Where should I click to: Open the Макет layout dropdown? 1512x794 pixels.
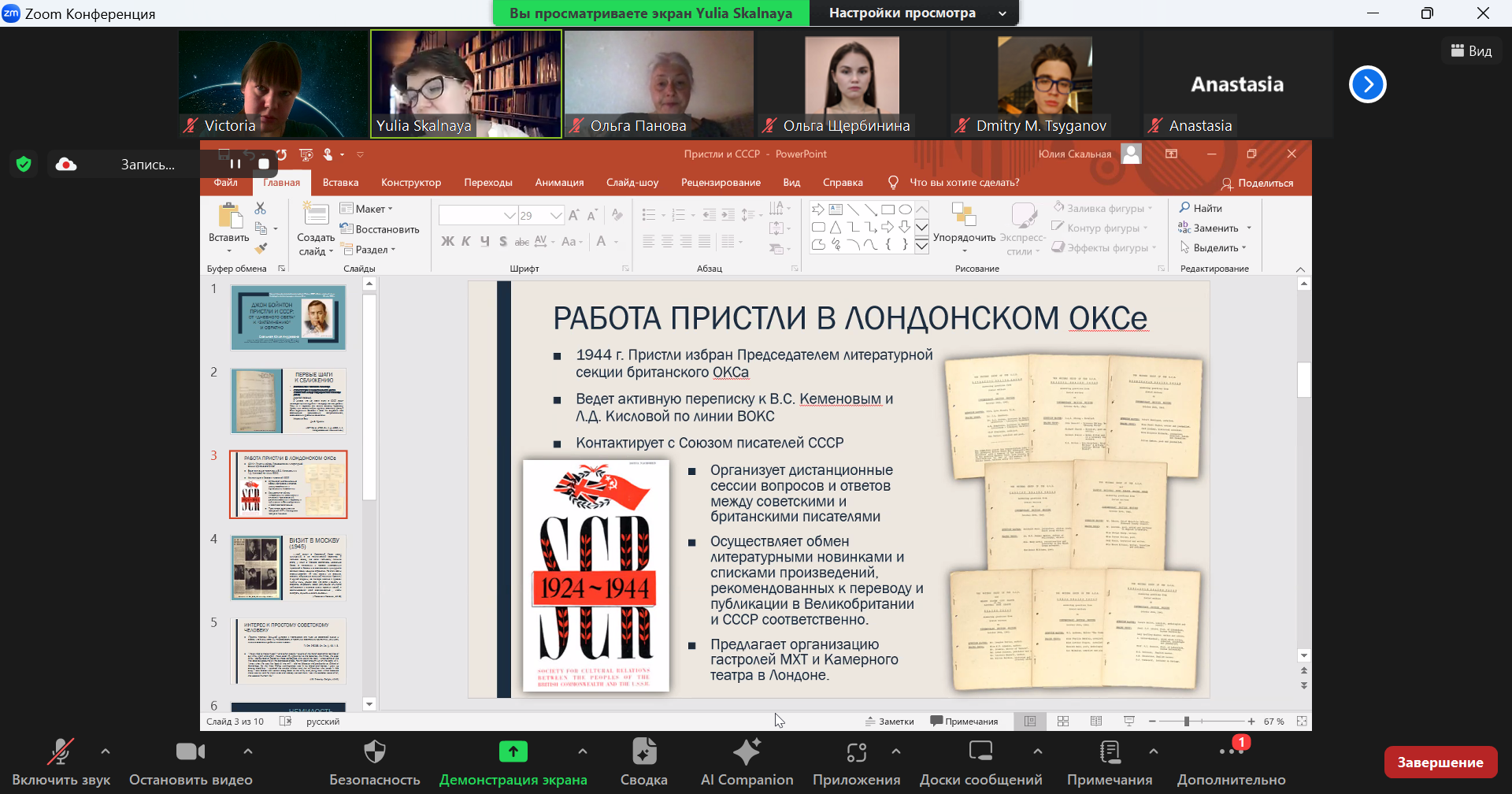(x=367, y=209)
